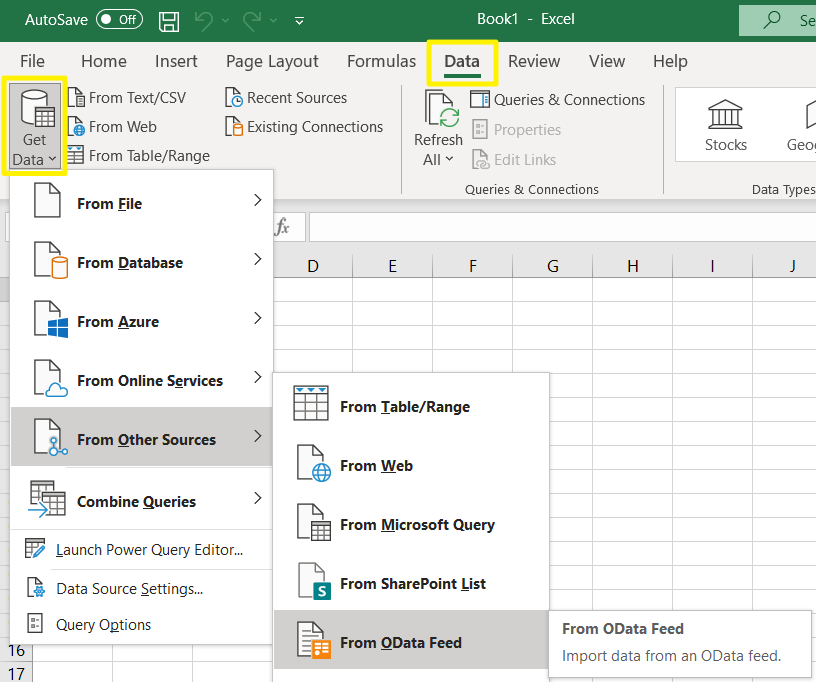Switch to the Review tab
Image resolution: width=816 pixels, height=682 pixels.
(533, 61)
